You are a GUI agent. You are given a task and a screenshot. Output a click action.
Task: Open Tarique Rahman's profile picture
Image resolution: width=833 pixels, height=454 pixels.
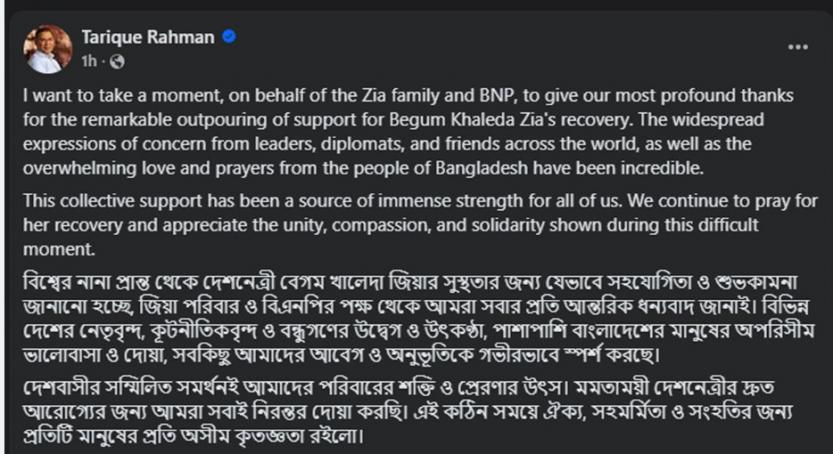(48, 48)
